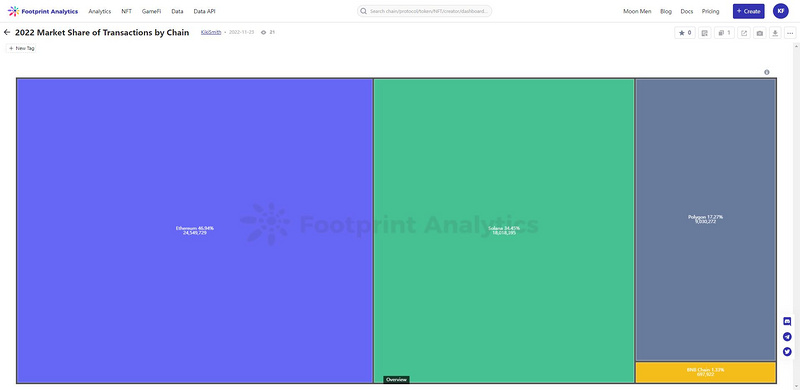Open the Analytics menu
Screen dimensions: 800x390
click(x=99, y=11)
